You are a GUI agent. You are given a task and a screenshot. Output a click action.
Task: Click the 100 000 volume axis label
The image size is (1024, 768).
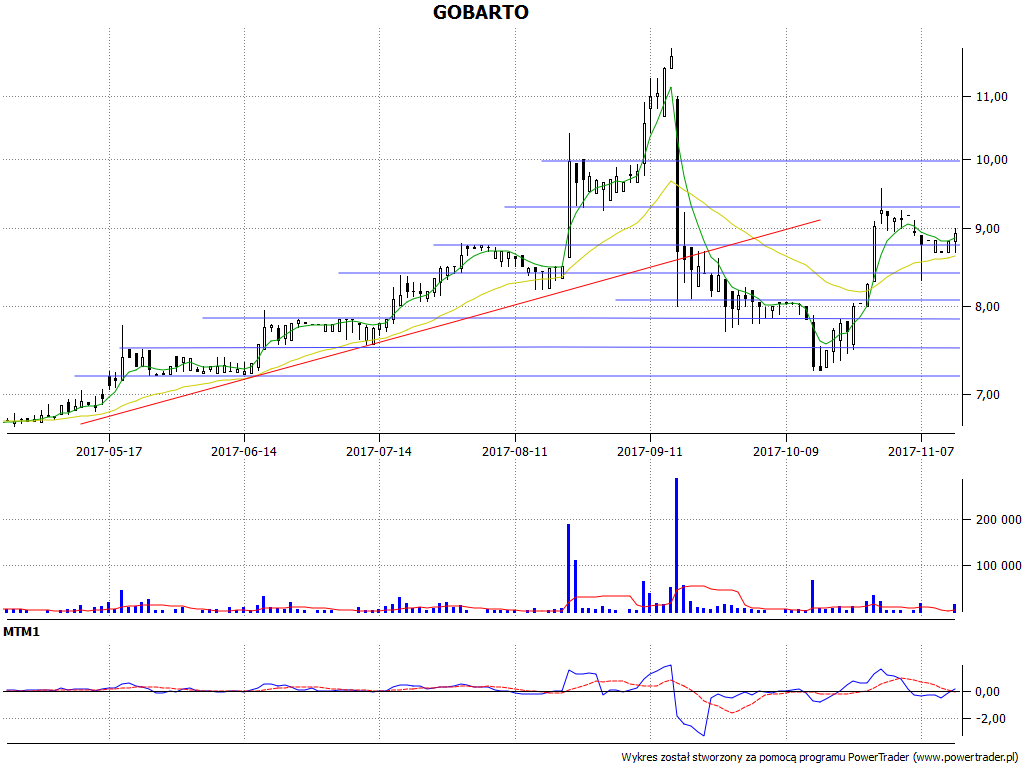pos(999,566)
